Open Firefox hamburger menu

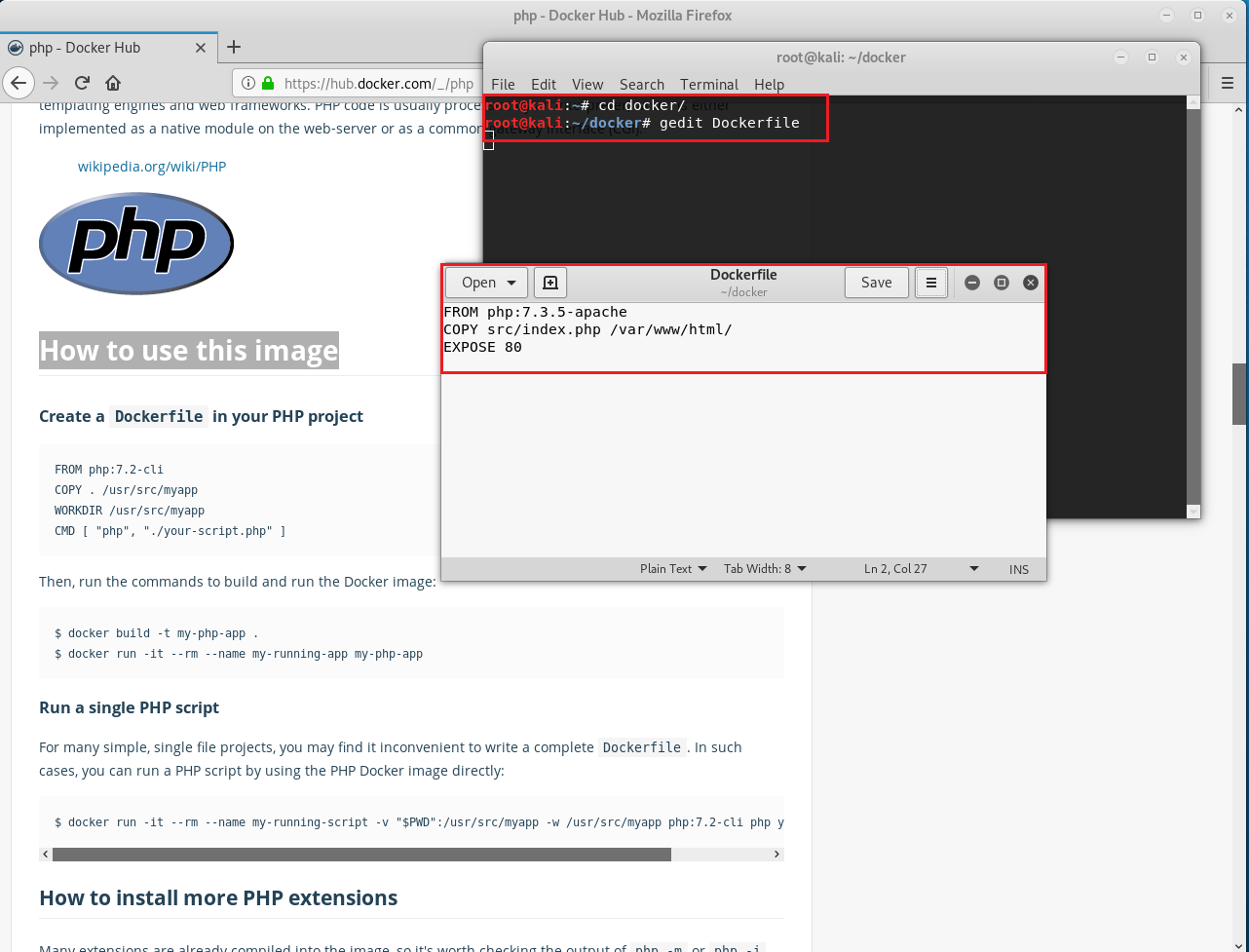(1229, 83)
